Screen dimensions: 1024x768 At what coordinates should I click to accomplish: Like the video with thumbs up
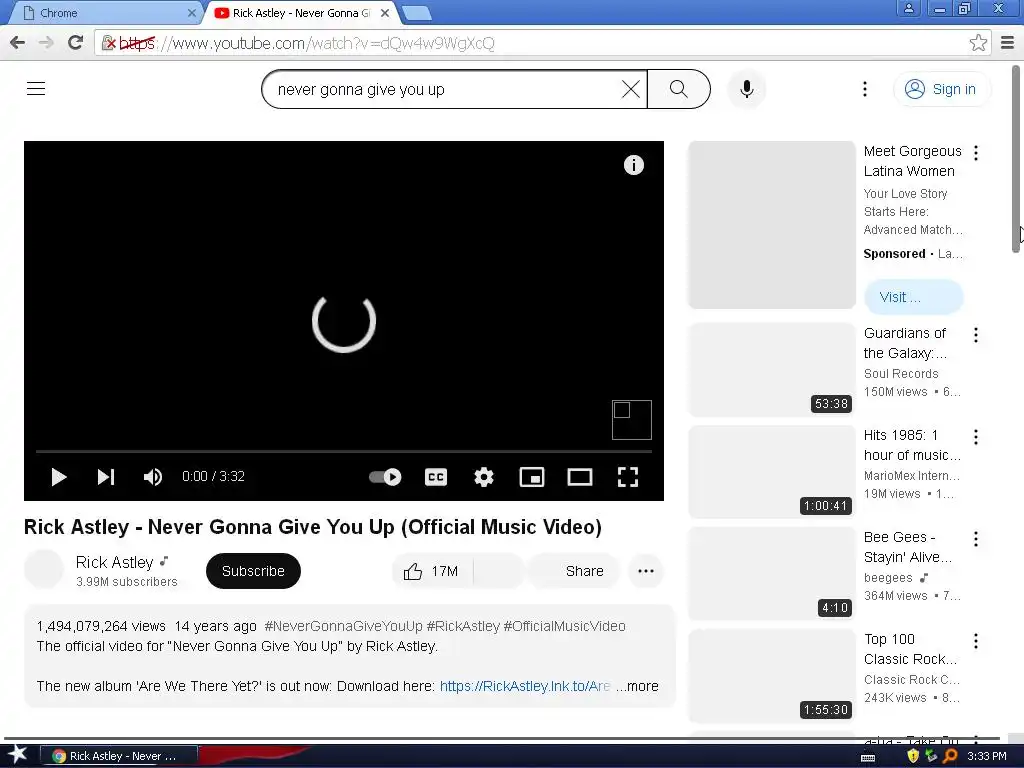tap(432, 571)
